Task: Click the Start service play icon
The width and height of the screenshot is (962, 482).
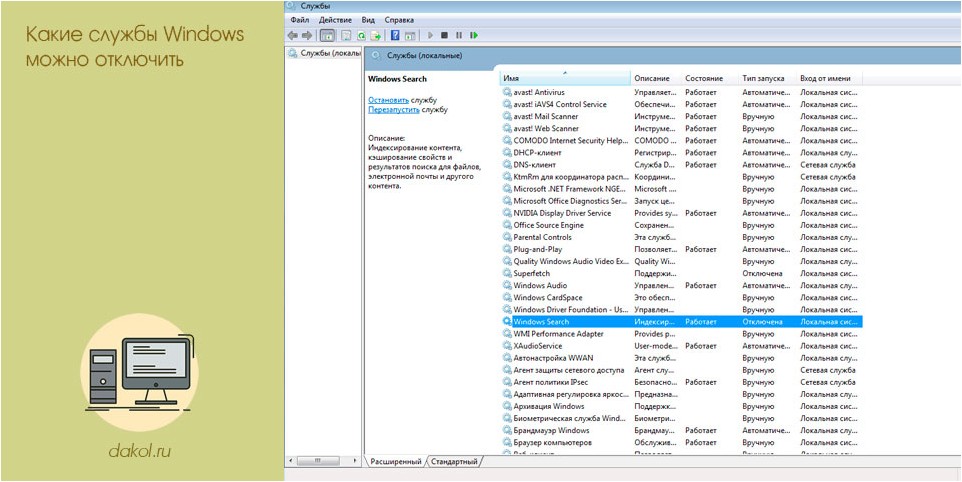Action: click(x=431, y=36)
